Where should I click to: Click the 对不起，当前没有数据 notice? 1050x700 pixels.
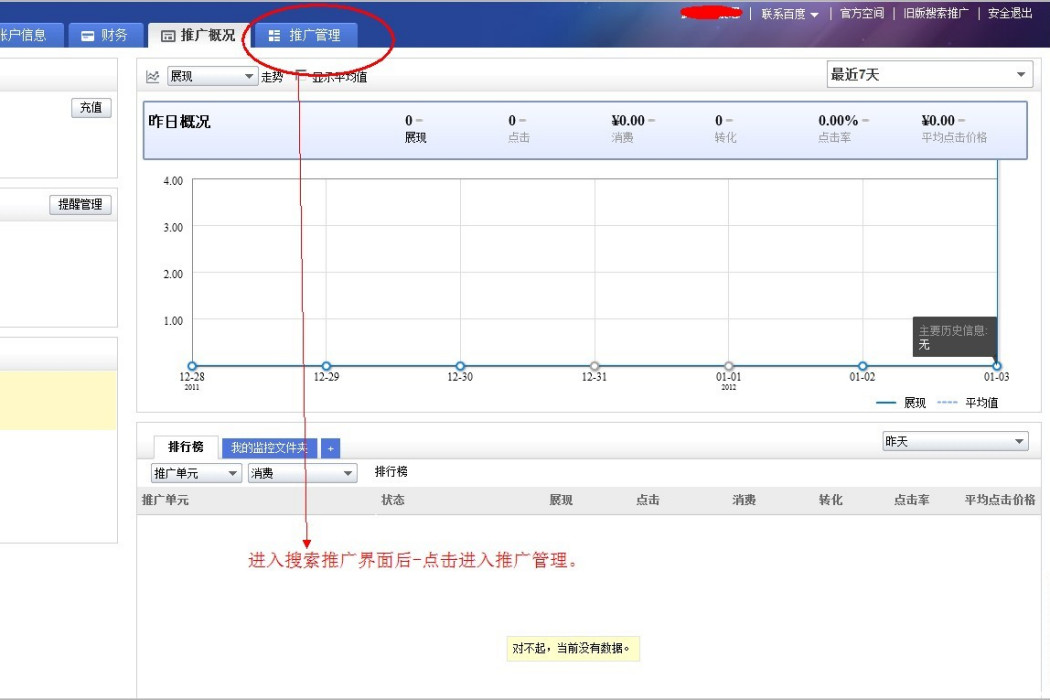(x=573, y=648)
